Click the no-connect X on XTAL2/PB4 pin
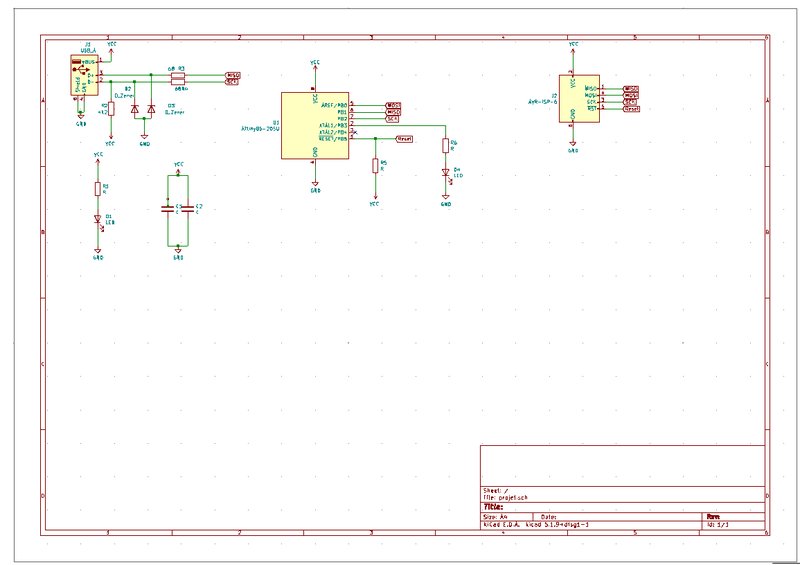The width and height of the screenshot is (800, 565). [x=354, y=133]
